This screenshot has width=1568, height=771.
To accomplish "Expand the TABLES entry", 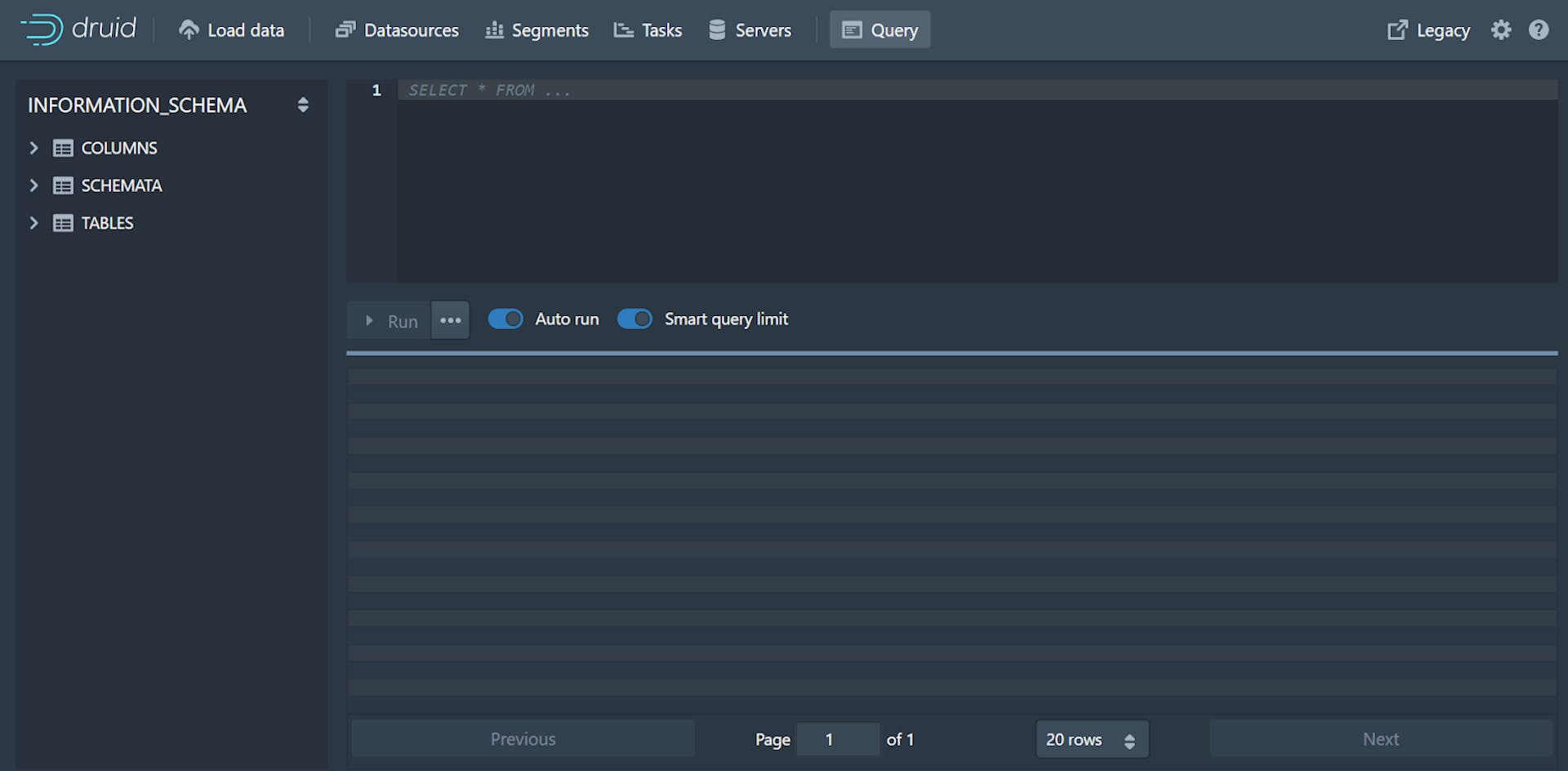I will tap(33, 222).
